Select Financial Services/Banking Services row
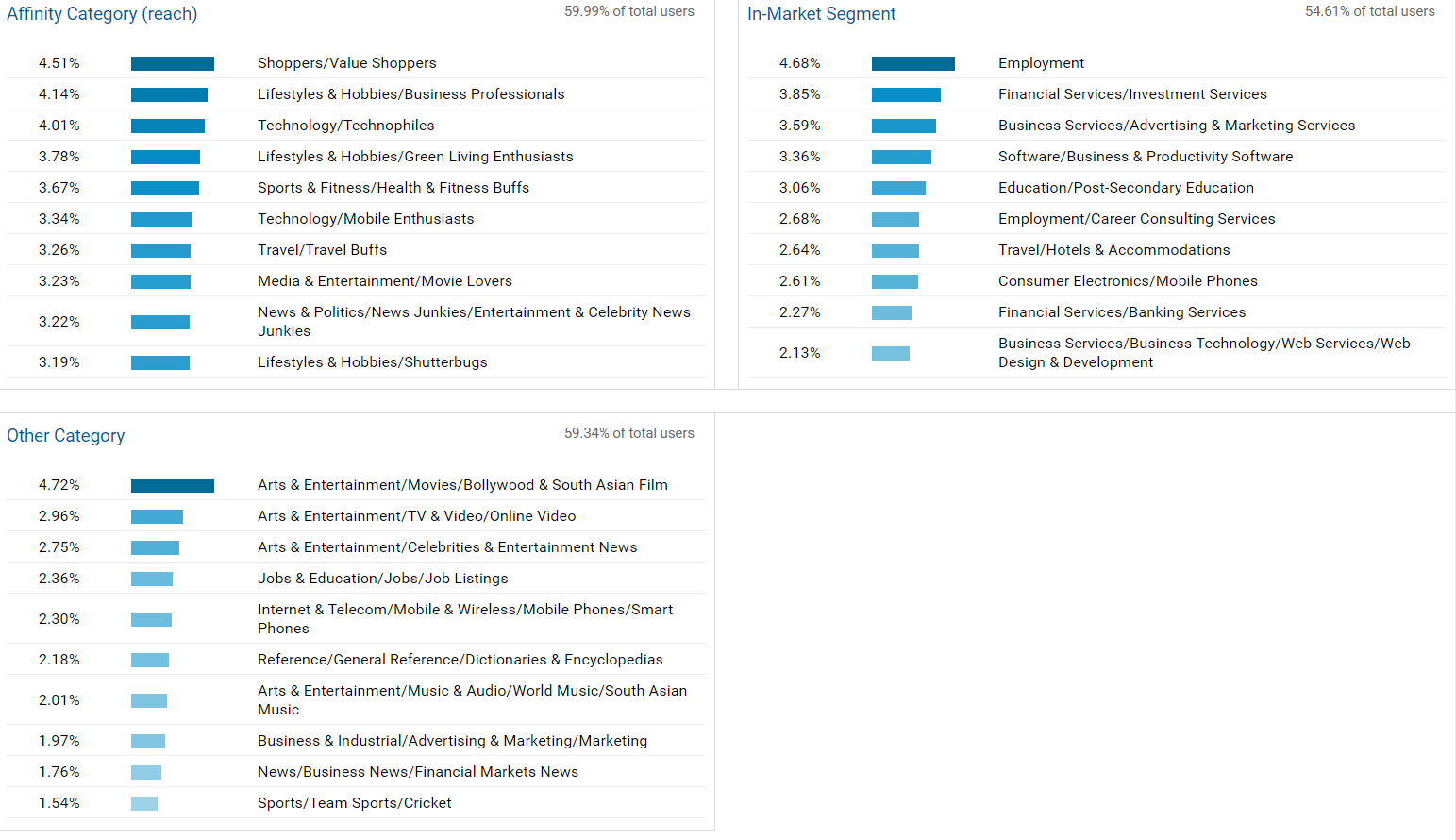This screenshot has height=840, width=1456. (1096, 312)
